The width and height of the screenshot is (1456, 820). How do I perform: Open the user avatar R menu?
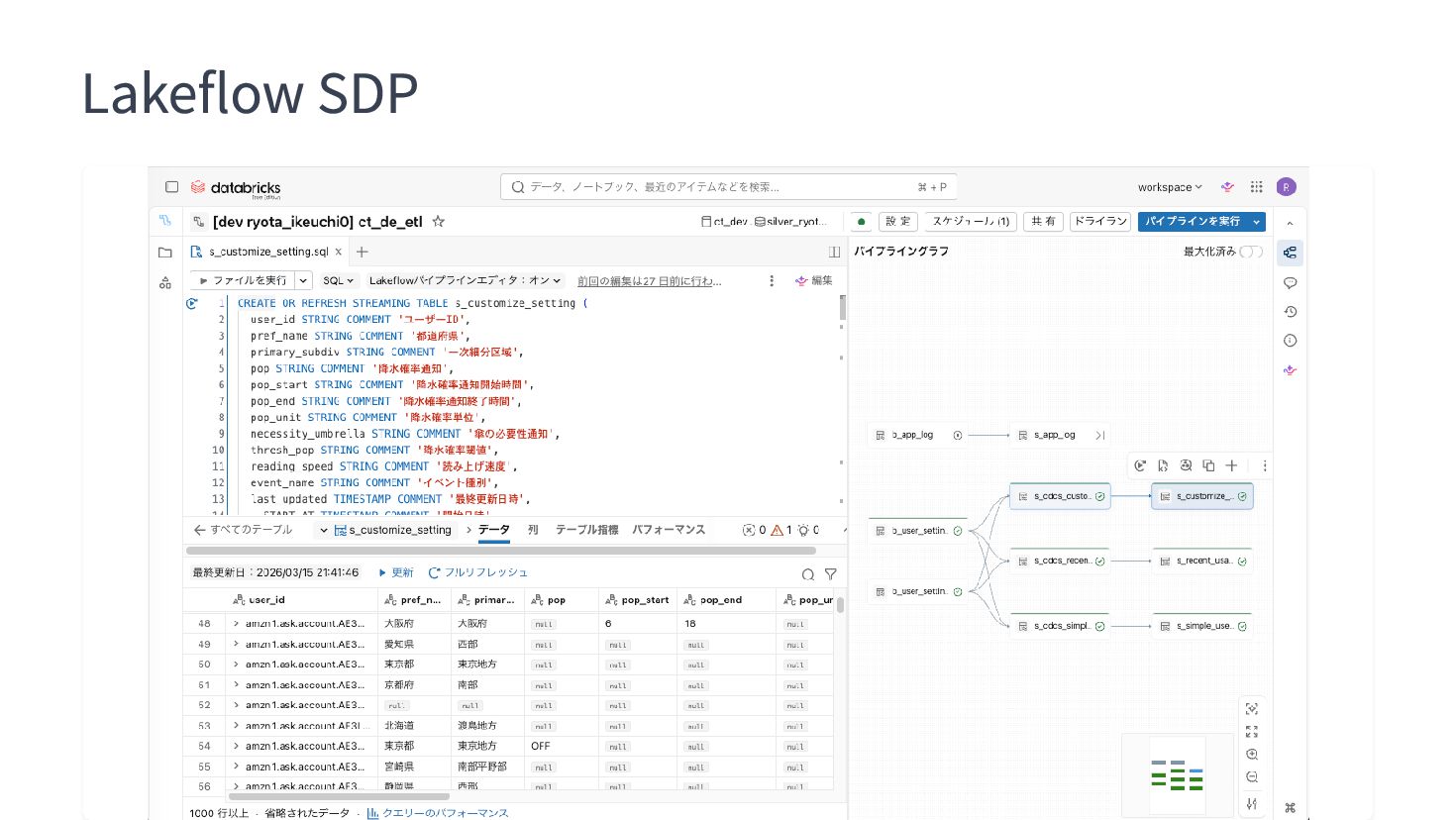coord(1286,187)
